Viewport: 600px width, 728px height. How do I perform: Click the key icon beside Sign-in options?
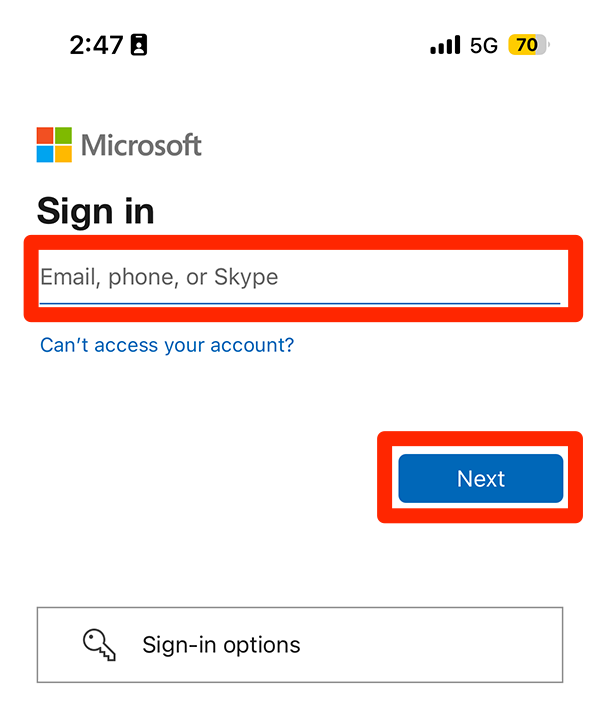click(100, 645)
